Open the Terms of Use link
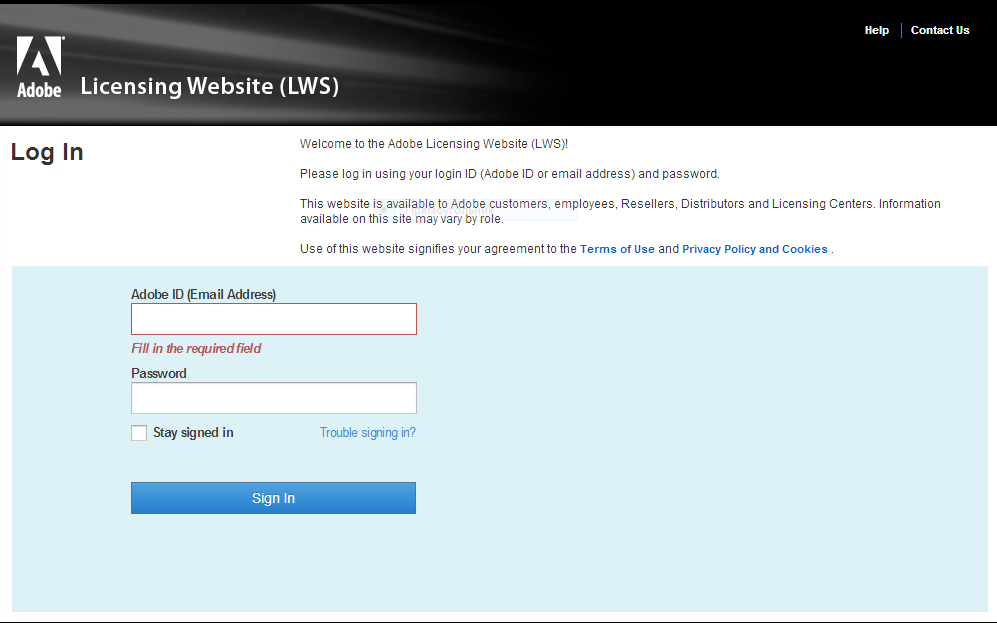 617,249
